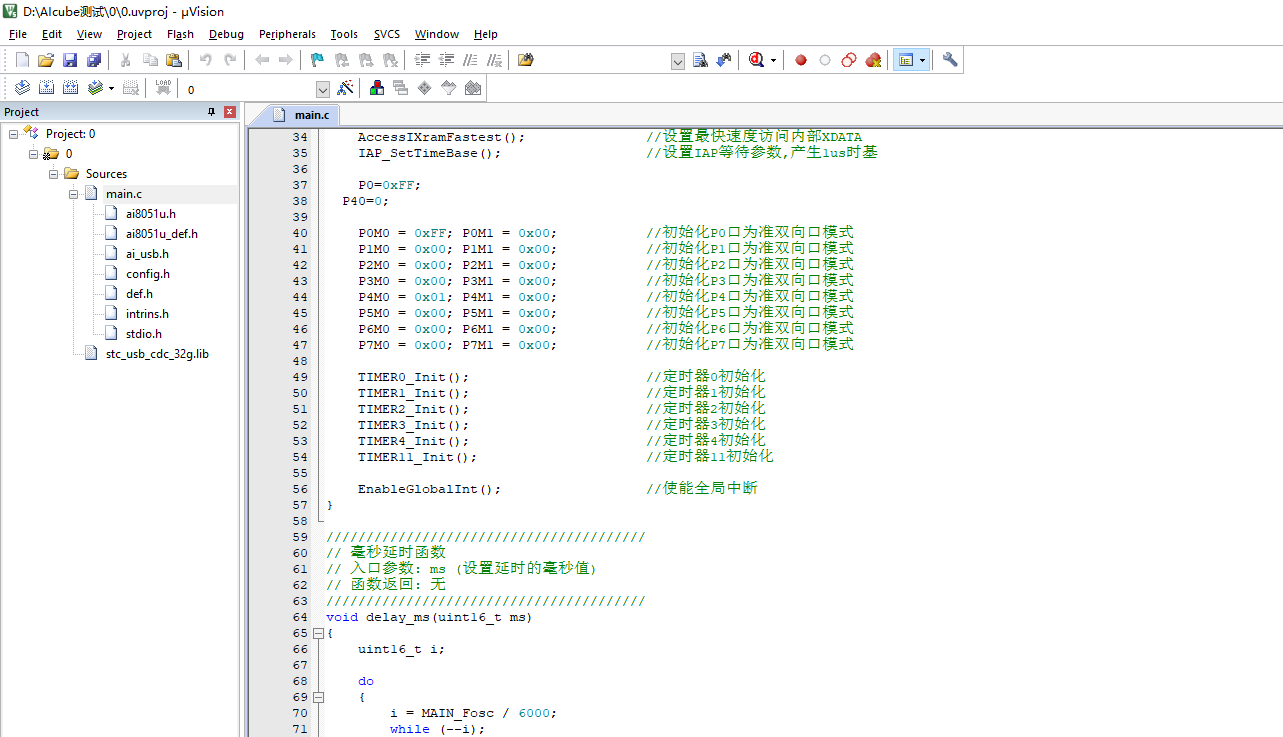Viewport: 1283px width, 737px height.
Task: Collapse the main.c tree node
Action: coord(74,194)
